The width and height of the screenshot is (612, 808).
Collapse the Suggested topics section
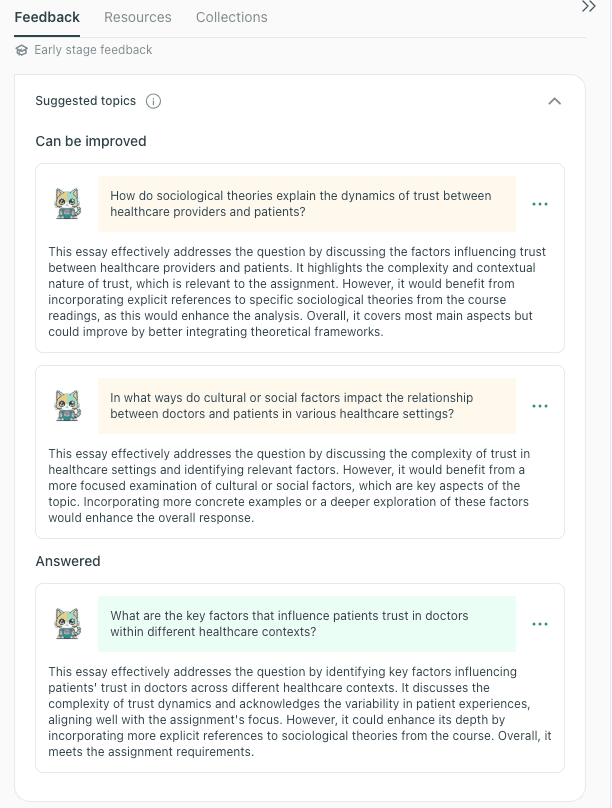coord(553,100)
